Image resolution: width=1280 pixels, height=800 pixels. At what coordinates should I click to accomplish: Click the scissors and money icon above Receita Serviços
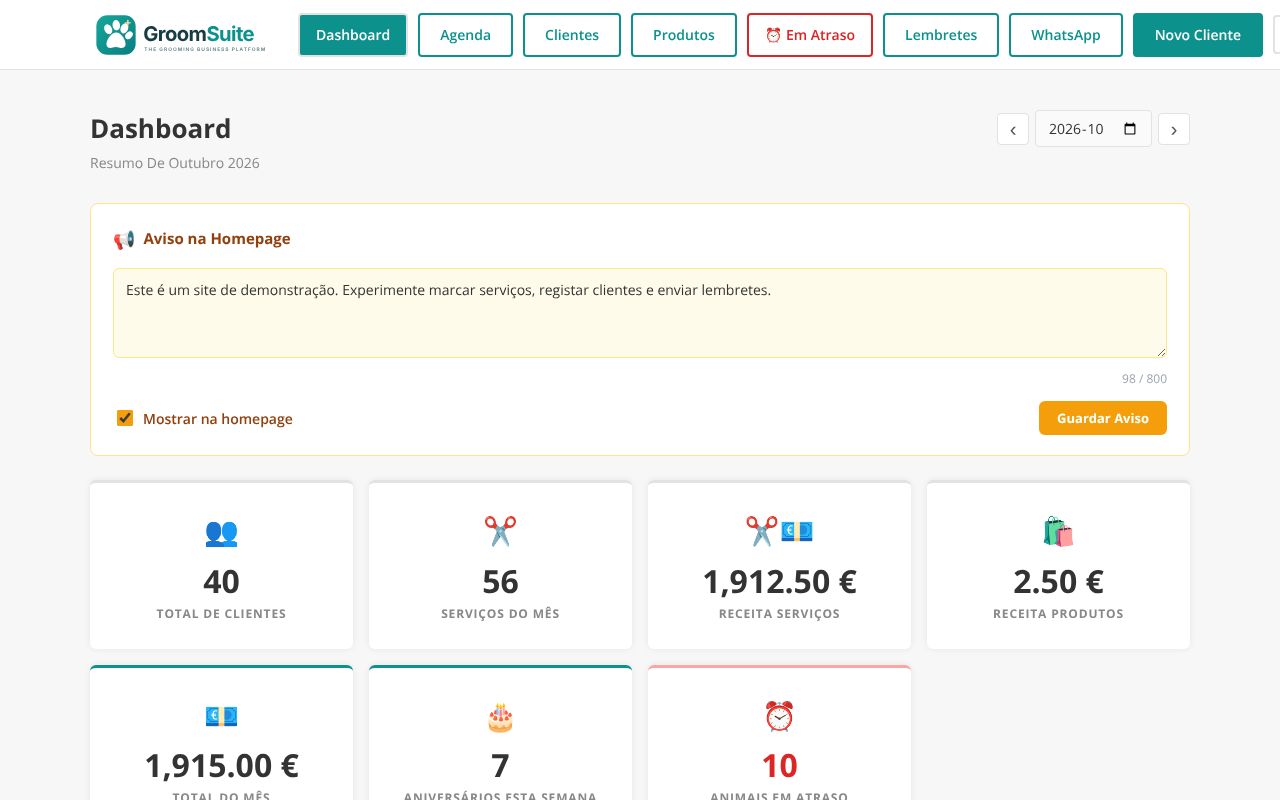click(779, 531)
